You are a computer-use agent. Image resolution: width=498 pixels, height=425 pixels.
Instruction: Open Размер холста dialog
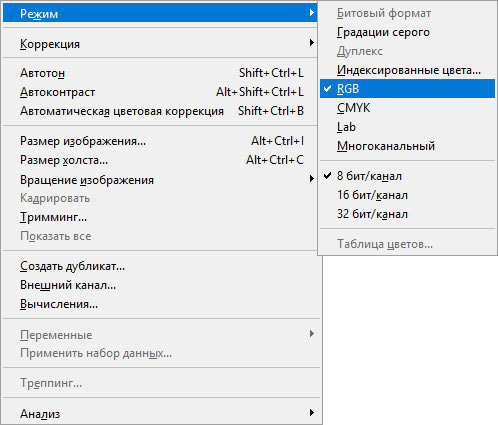[x=160, y=160]
